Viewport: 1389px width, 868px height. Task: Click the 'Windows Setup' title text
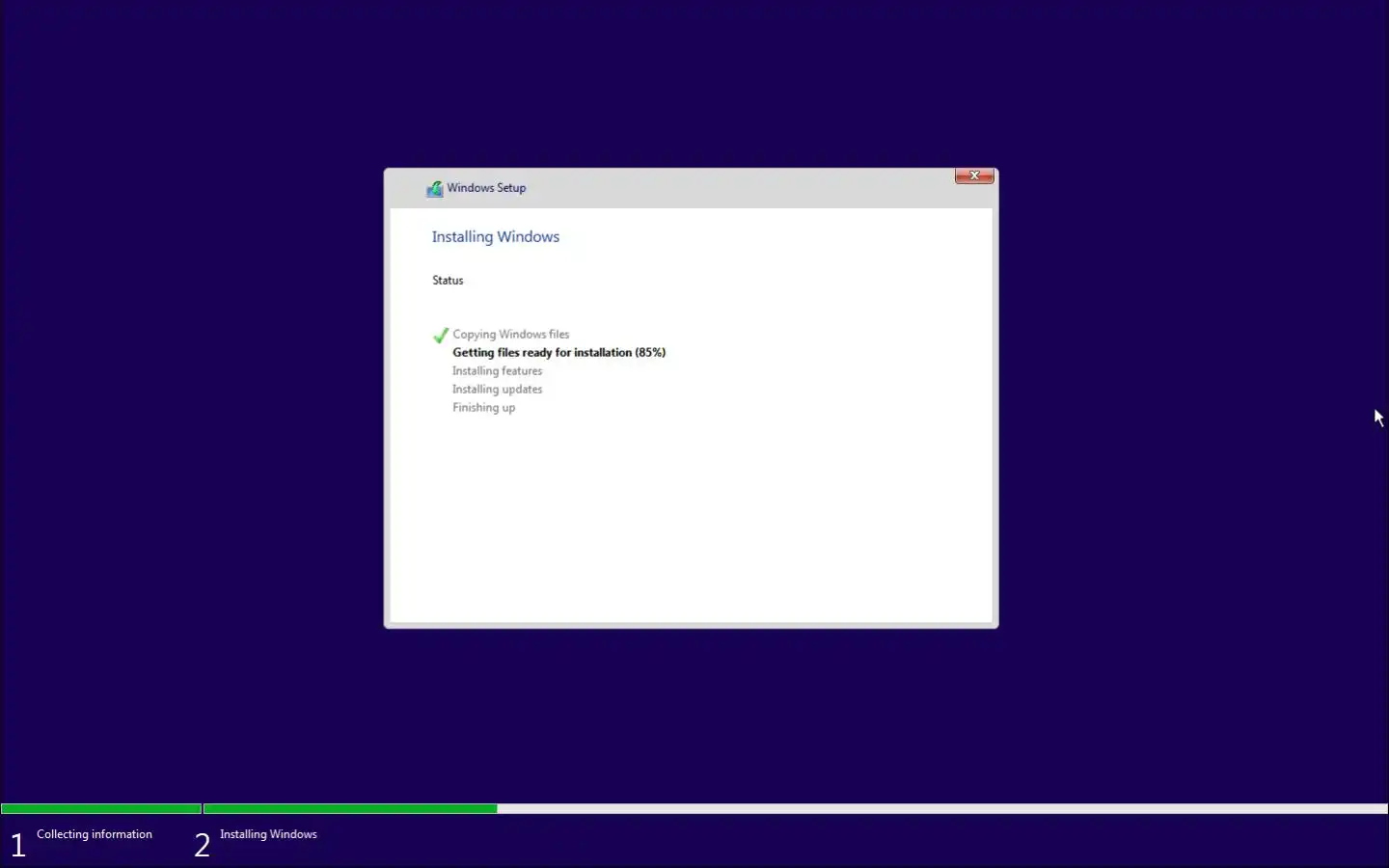(x=486, y=188)
